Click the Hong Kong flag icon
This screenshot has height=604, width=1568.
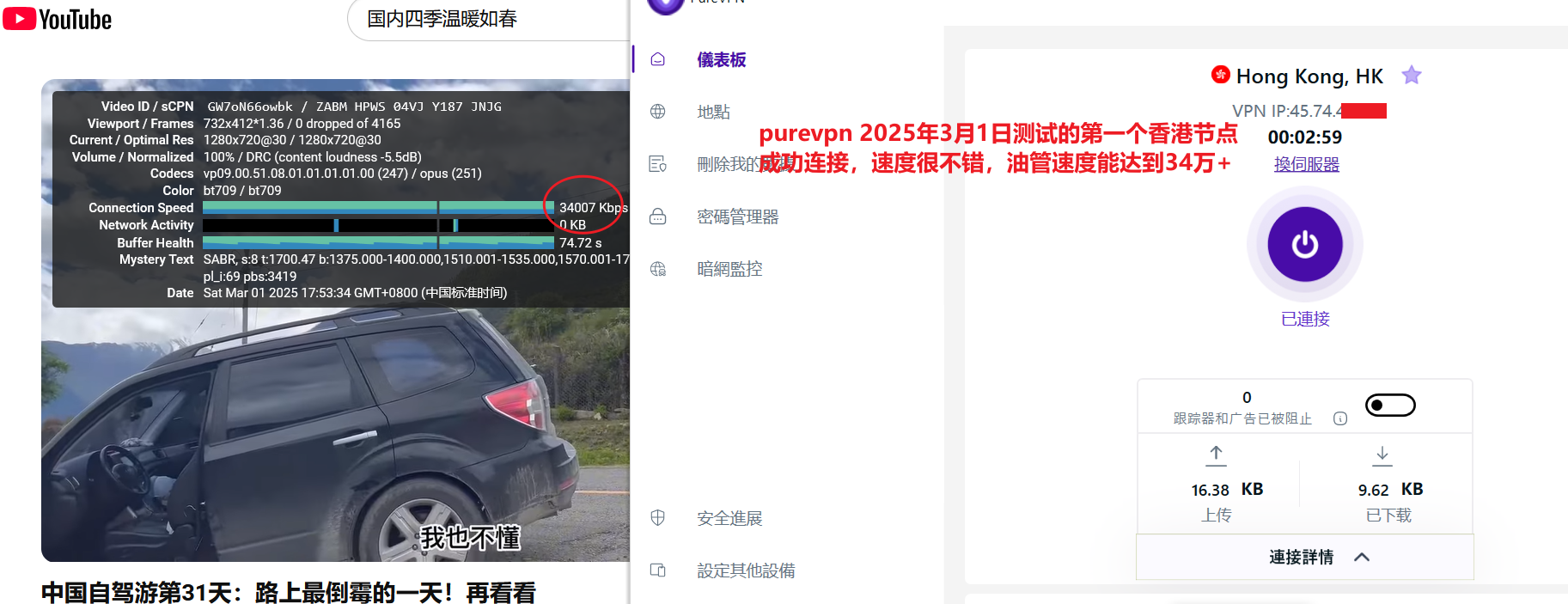pyautogui.click(x=1220, y=75)
